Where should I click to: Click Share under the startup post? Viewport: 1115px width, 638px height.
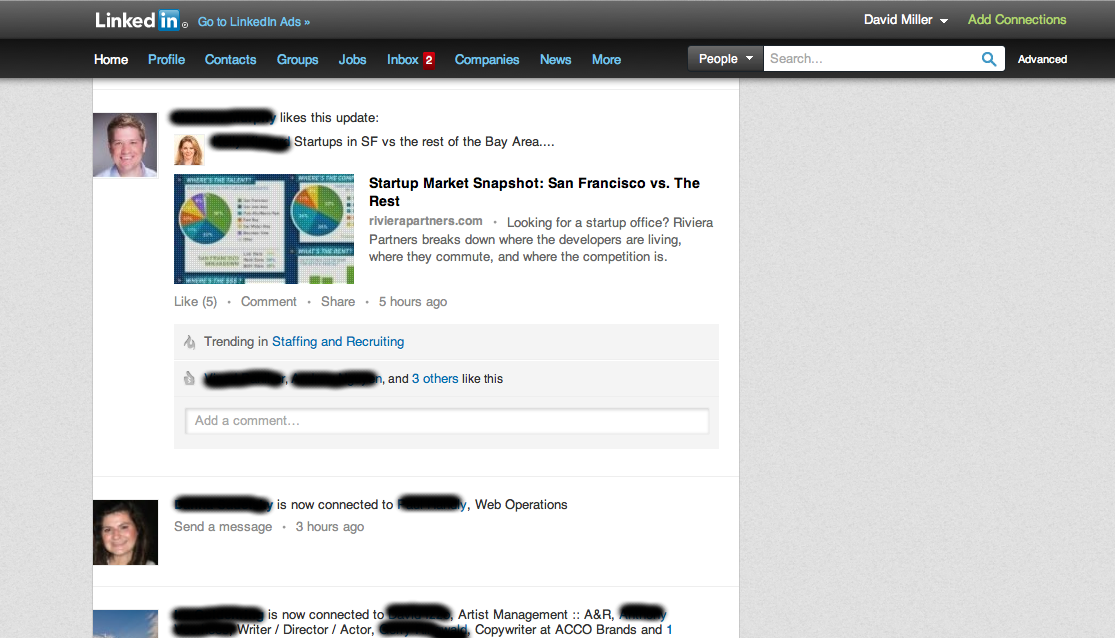(338, 302)
